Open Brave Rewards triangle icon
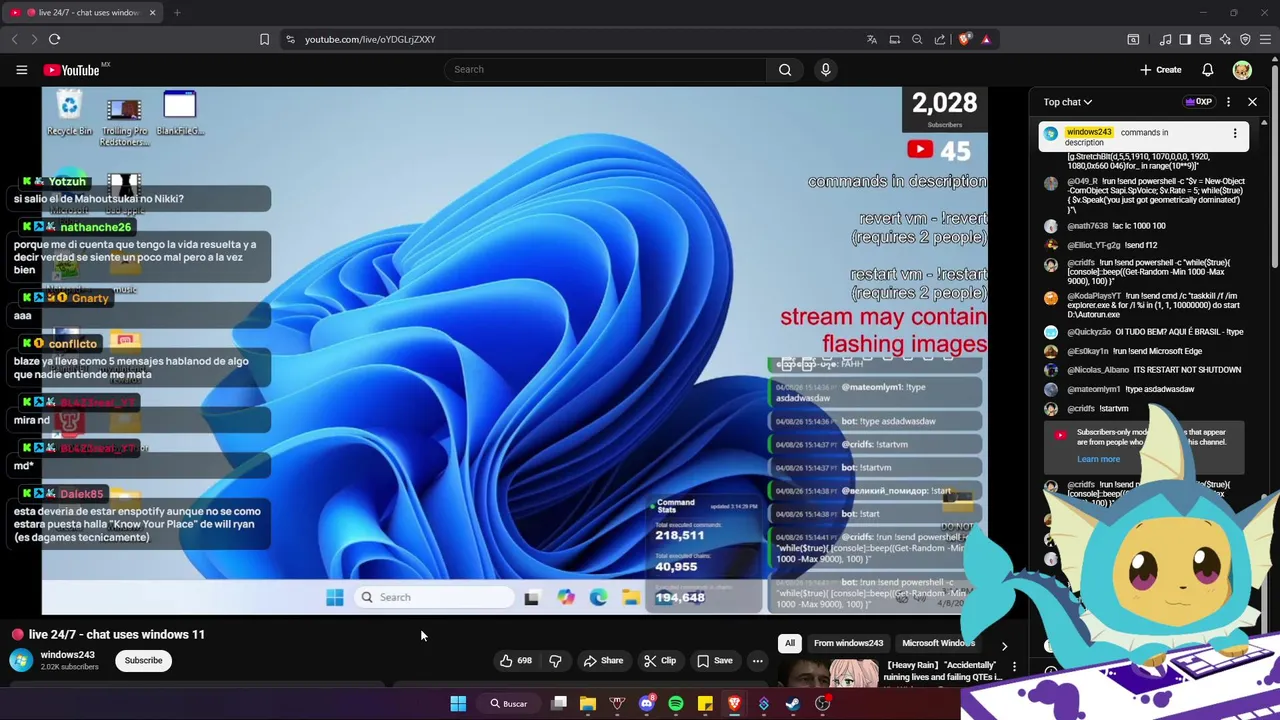This screenshot has height=720, width=1280. pos(986,39)
